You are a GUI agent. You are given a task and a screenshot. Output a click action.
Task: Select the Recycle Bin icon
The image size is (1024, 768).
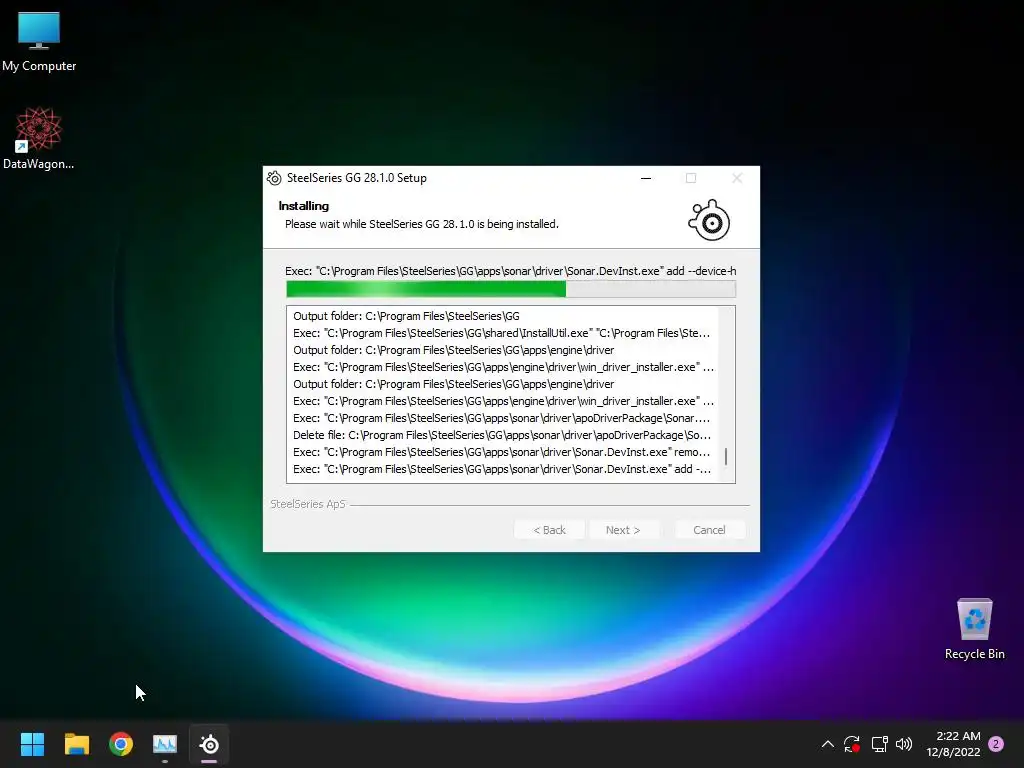click(x=974, y=629)
